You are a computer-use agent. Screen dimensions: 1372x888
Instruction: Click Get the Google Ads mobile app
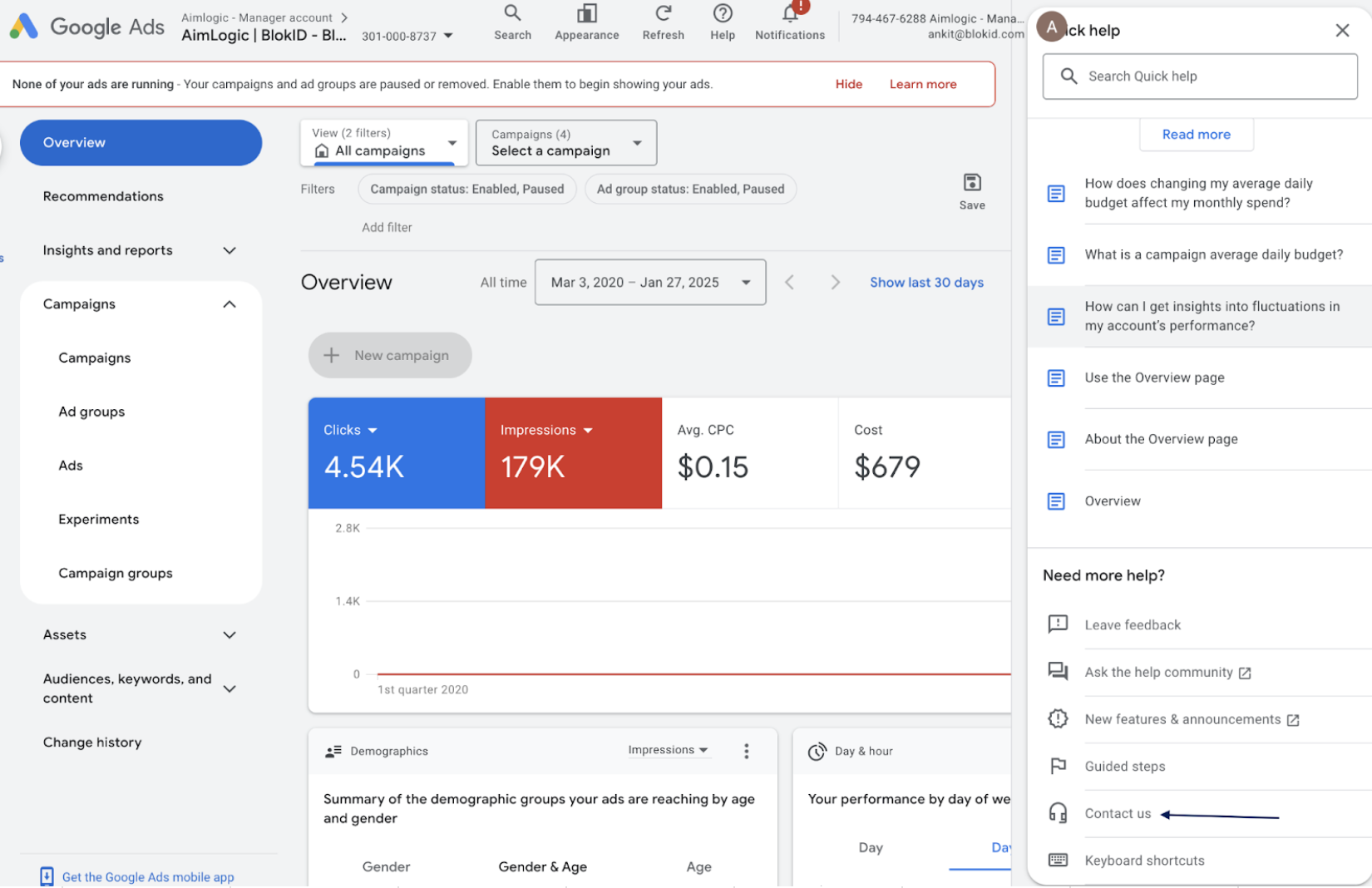[x=148, y=877]
